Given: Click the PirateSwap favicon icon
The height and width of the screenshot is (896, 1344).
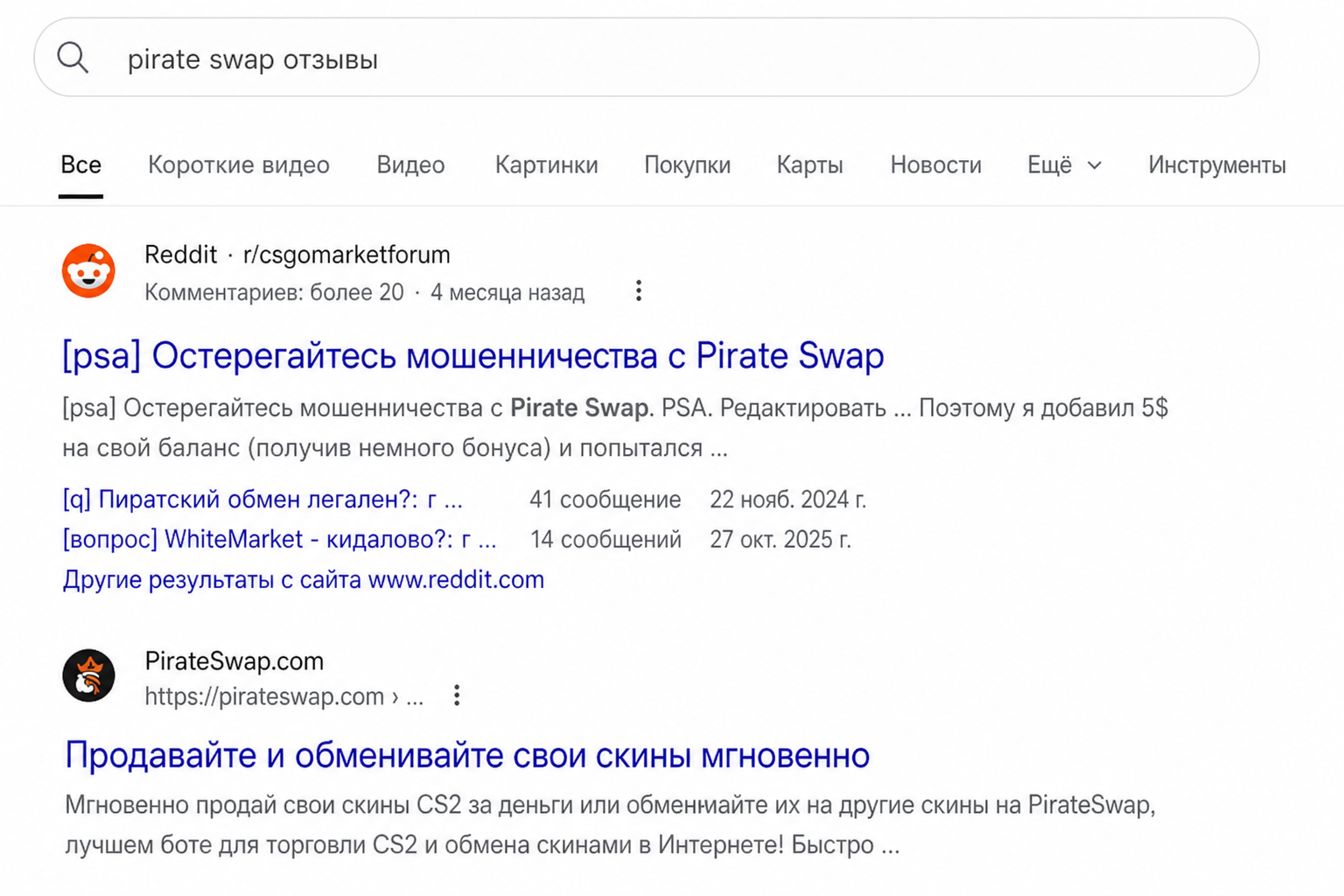Looking at the screenshot, I should coord(88,675).
